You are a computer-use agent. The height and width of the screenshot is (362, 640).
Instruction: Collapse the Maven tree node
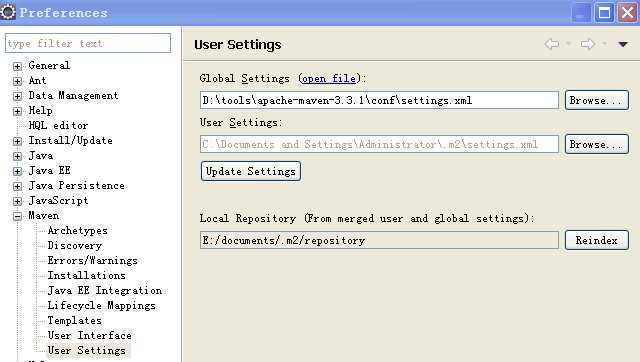click(x=17, y=216)
